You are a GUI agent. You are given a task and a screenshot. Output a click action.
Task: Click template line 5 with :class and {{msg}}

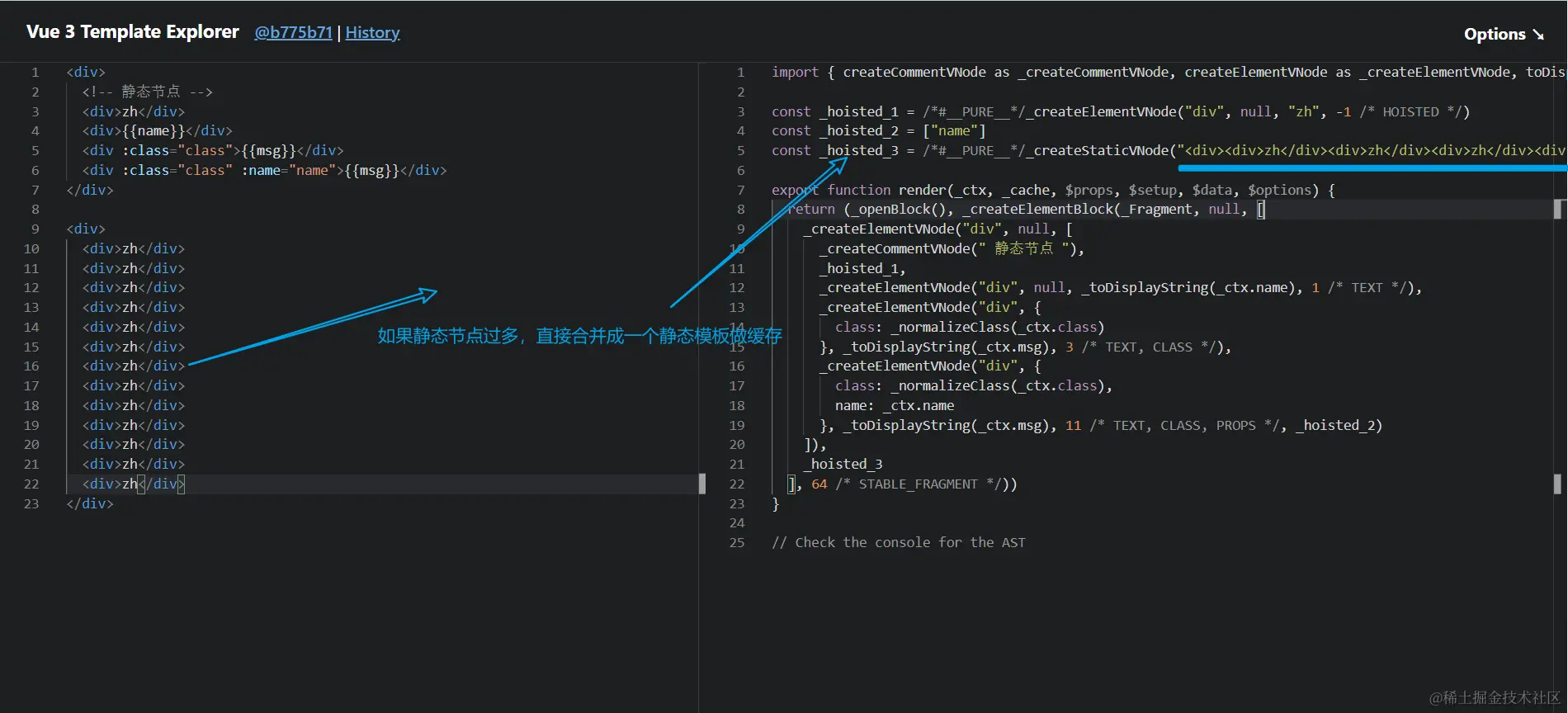213,150
